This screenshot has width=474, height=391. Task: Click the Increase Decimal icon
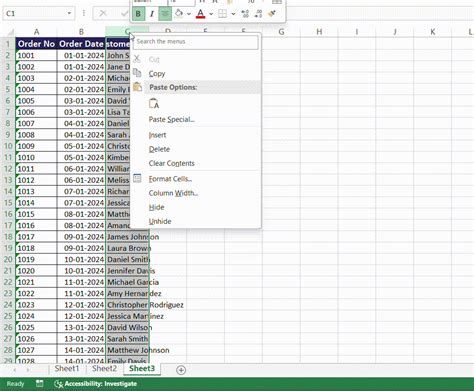pos(245,14)
